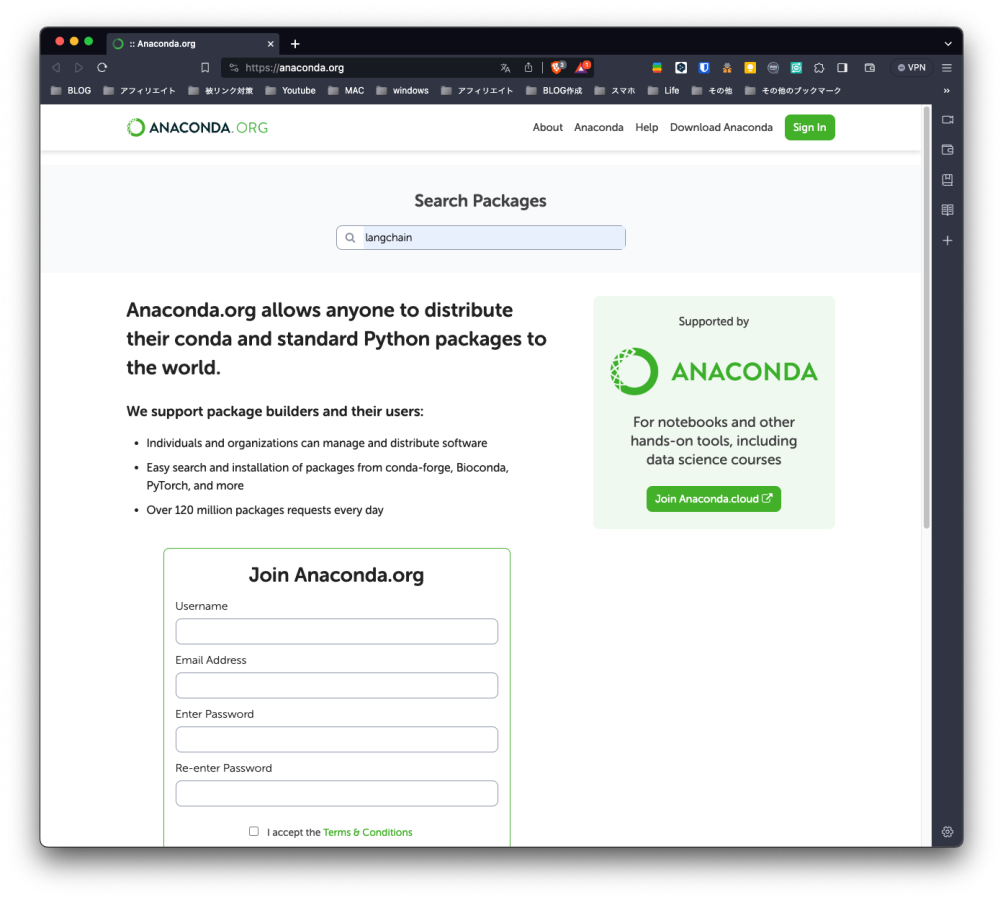Click the Anaconda.org logo

click(x=197, y=127)
